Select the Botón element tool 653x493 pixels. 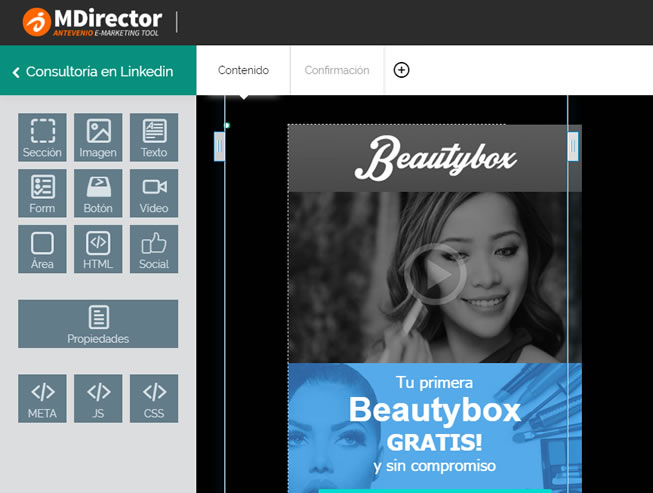pyautogui.click(x=98, y=193)
